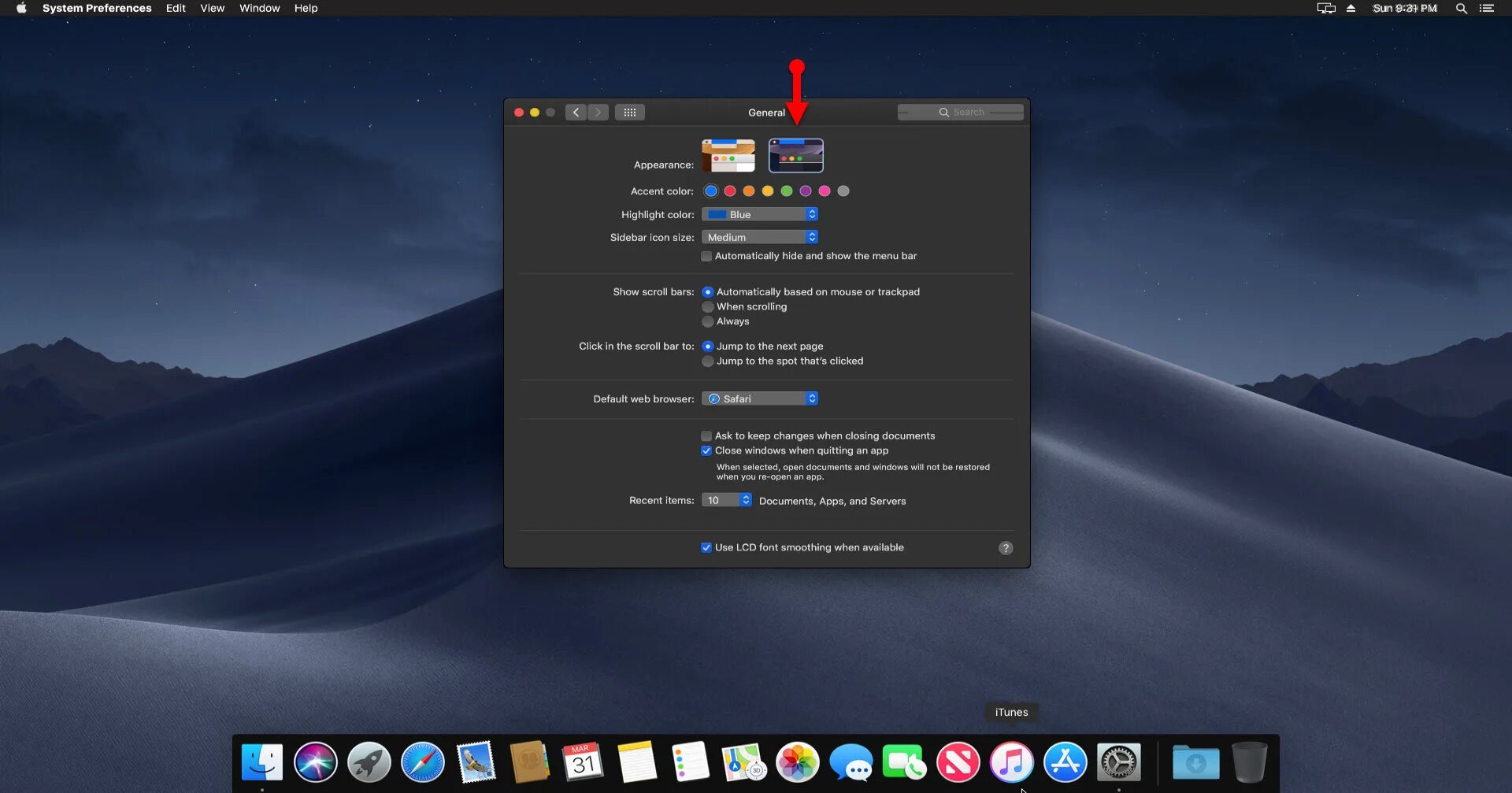Open FaceTime icon in Dock
Image resolution: width=1512 pixels, height=793 pixels.
(x=905, y=762)
